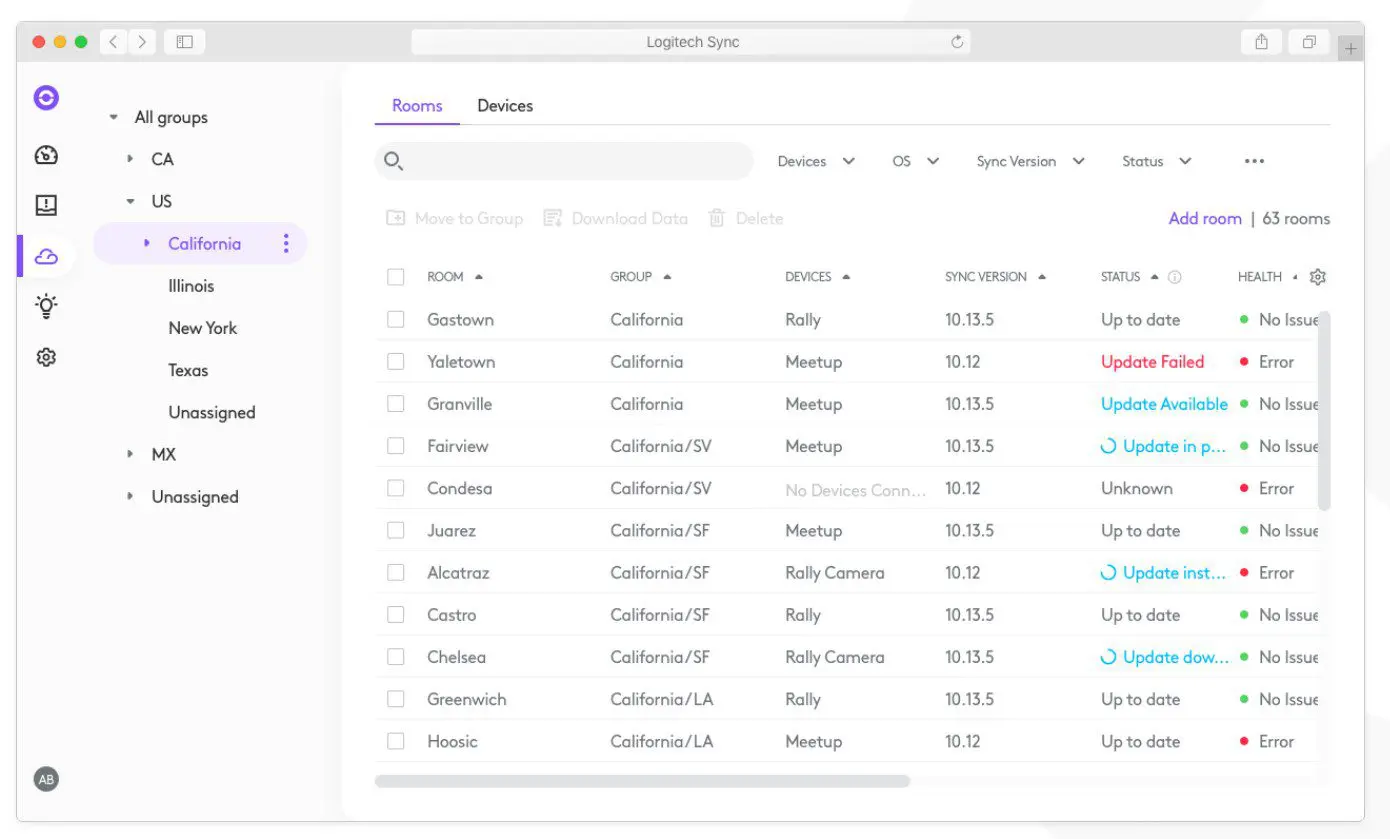The height and width of the screenshot is (839, 1390).
Task: Click the Logitech Sync browser address bar
Action: [x=691, y=42]
